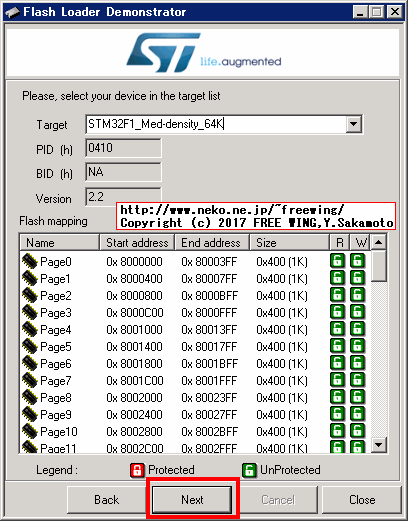Viewport: 408px width, 521px height.
Task: Click the Page2 chip icon
Action: 29,295
